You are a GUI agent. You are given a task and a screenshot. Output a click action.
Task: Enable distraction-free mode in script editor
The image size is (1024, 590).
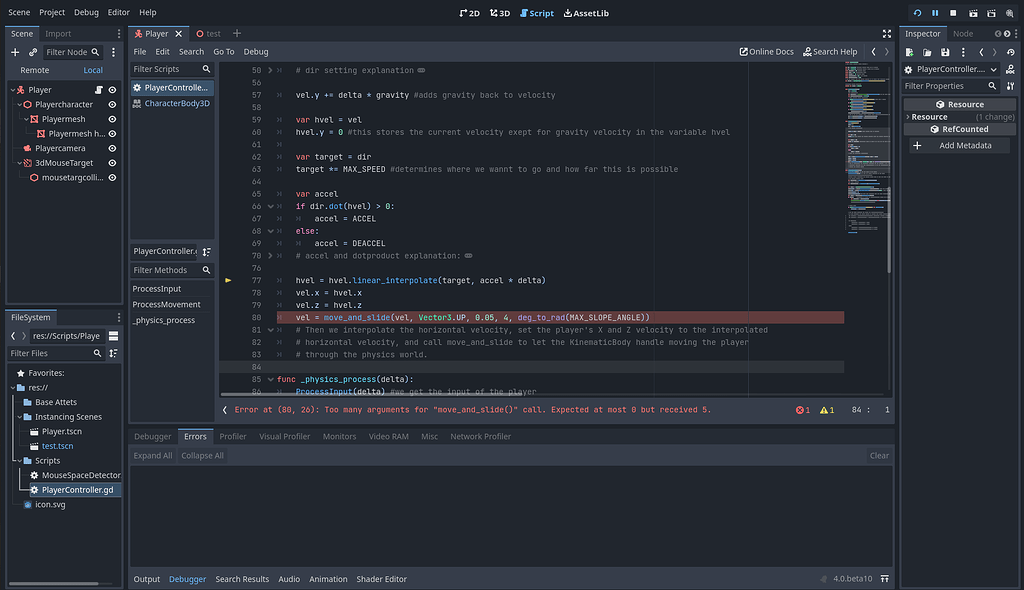pos(887,33)
